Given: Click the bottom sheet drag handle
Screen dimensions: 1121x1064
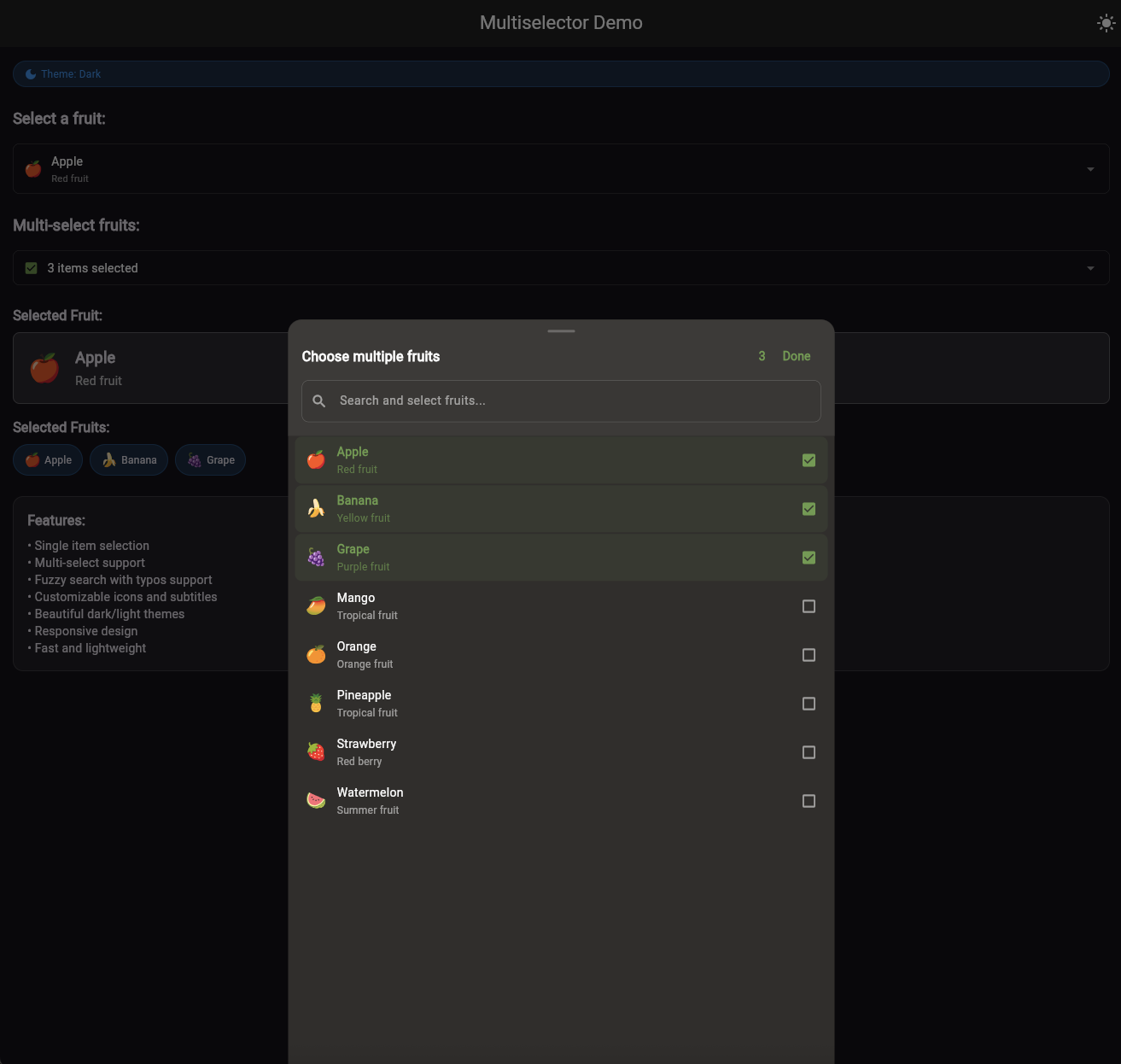Looking at the screenshot, I should [x=561, y=331].
